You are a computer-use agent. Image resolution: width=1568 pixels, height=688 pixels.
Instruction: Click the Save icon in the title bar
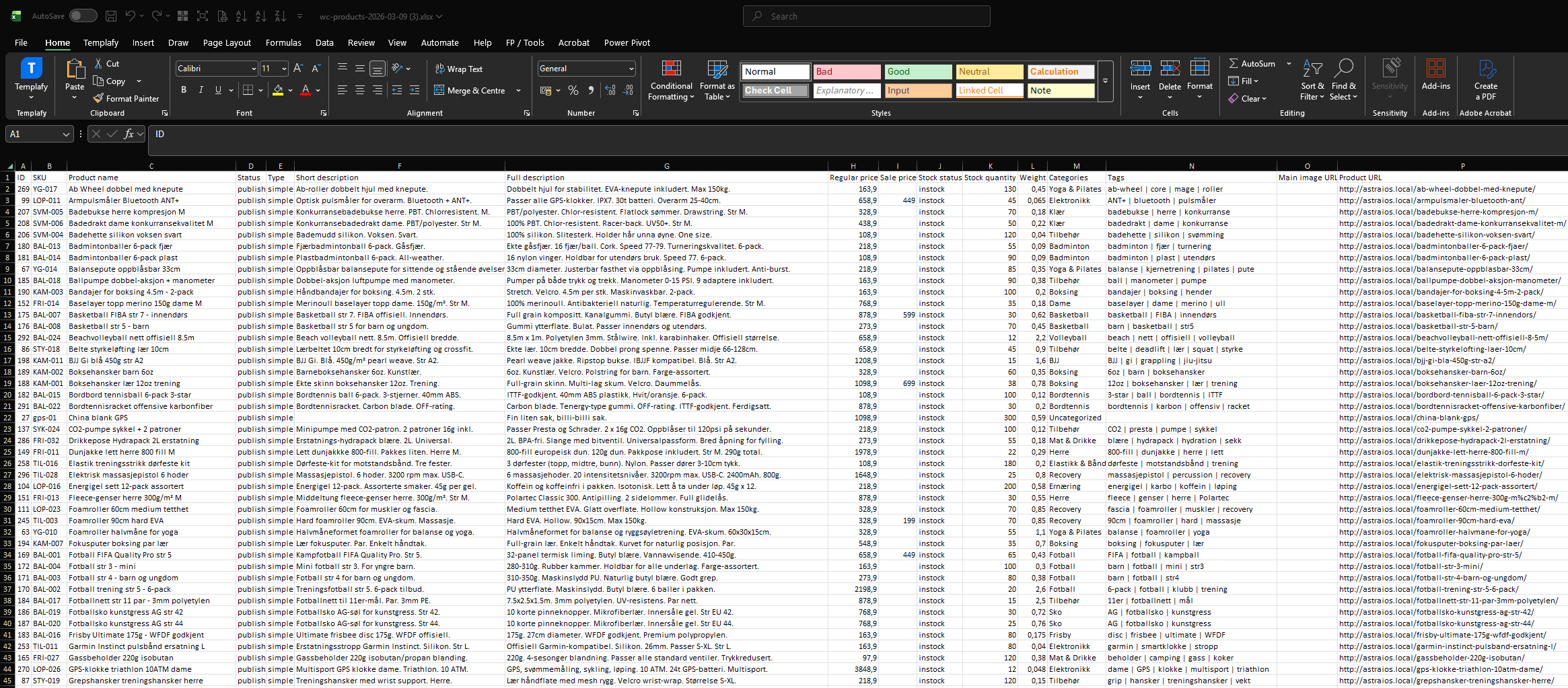pyautogui.click(x=111, y=16)
